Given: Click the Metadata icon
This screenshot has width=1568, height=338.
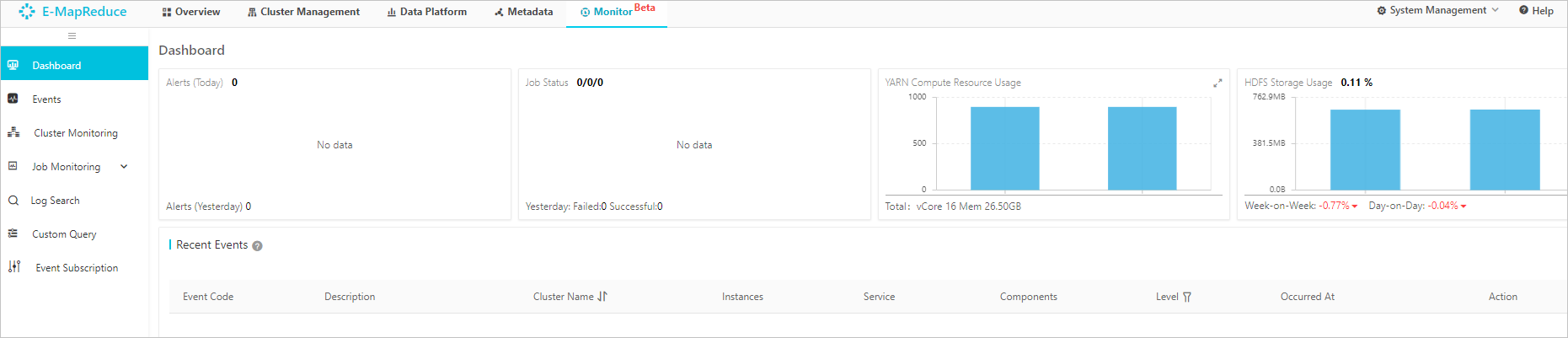Looking at the screenshot, I should pyautogui.click(x=499, y=12).
